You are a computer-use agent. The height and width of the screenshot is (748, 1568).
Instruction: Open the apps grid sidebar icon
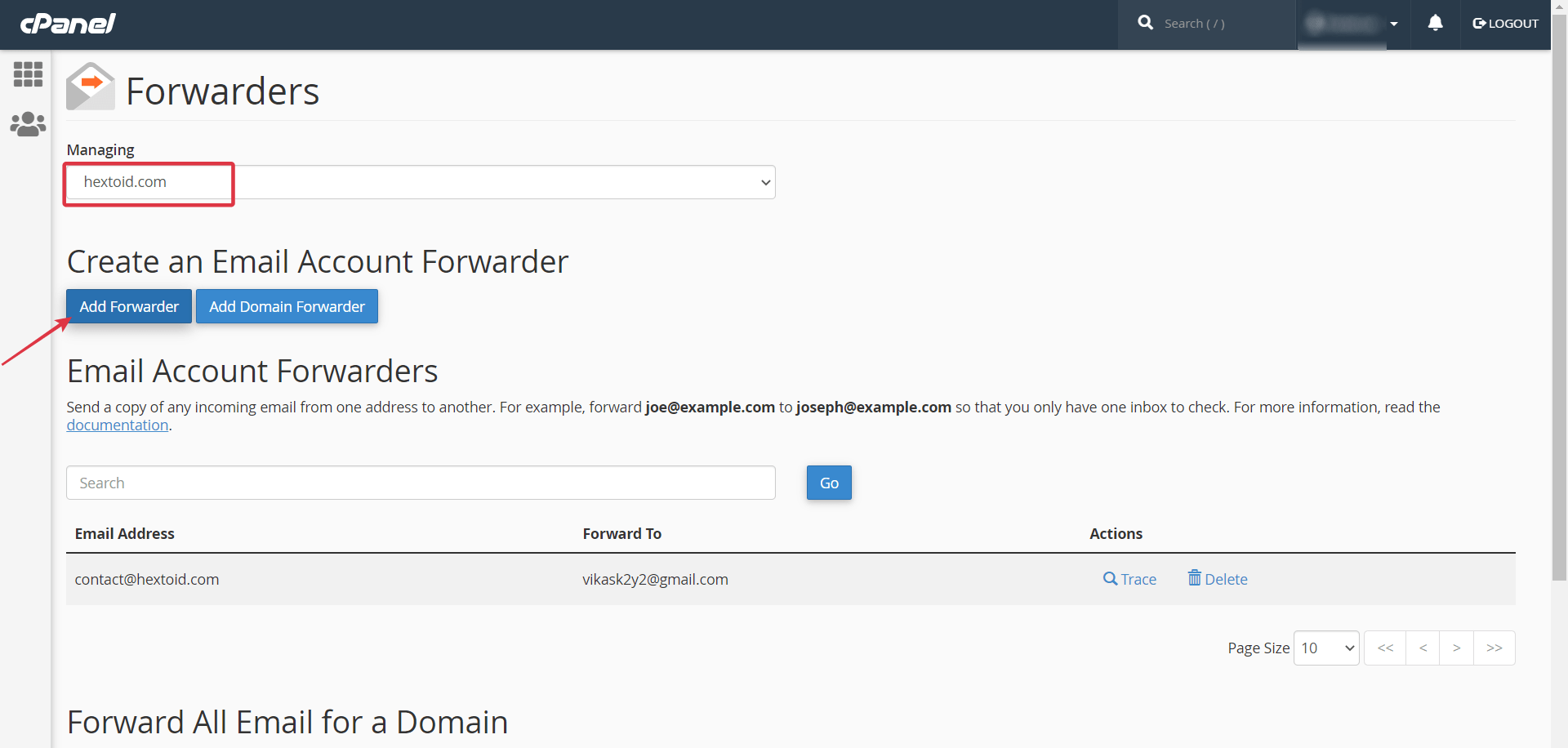pyautogui.click(x=28, y=74)
